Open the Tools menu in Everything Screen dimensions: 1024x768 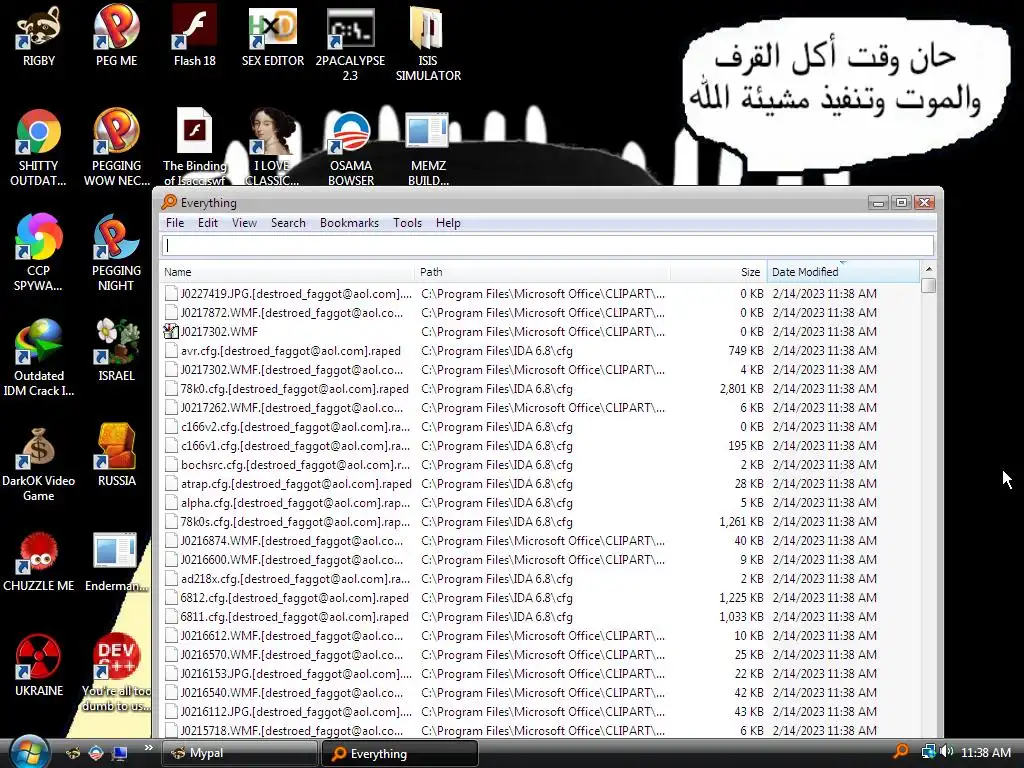[x=408, y=223]
